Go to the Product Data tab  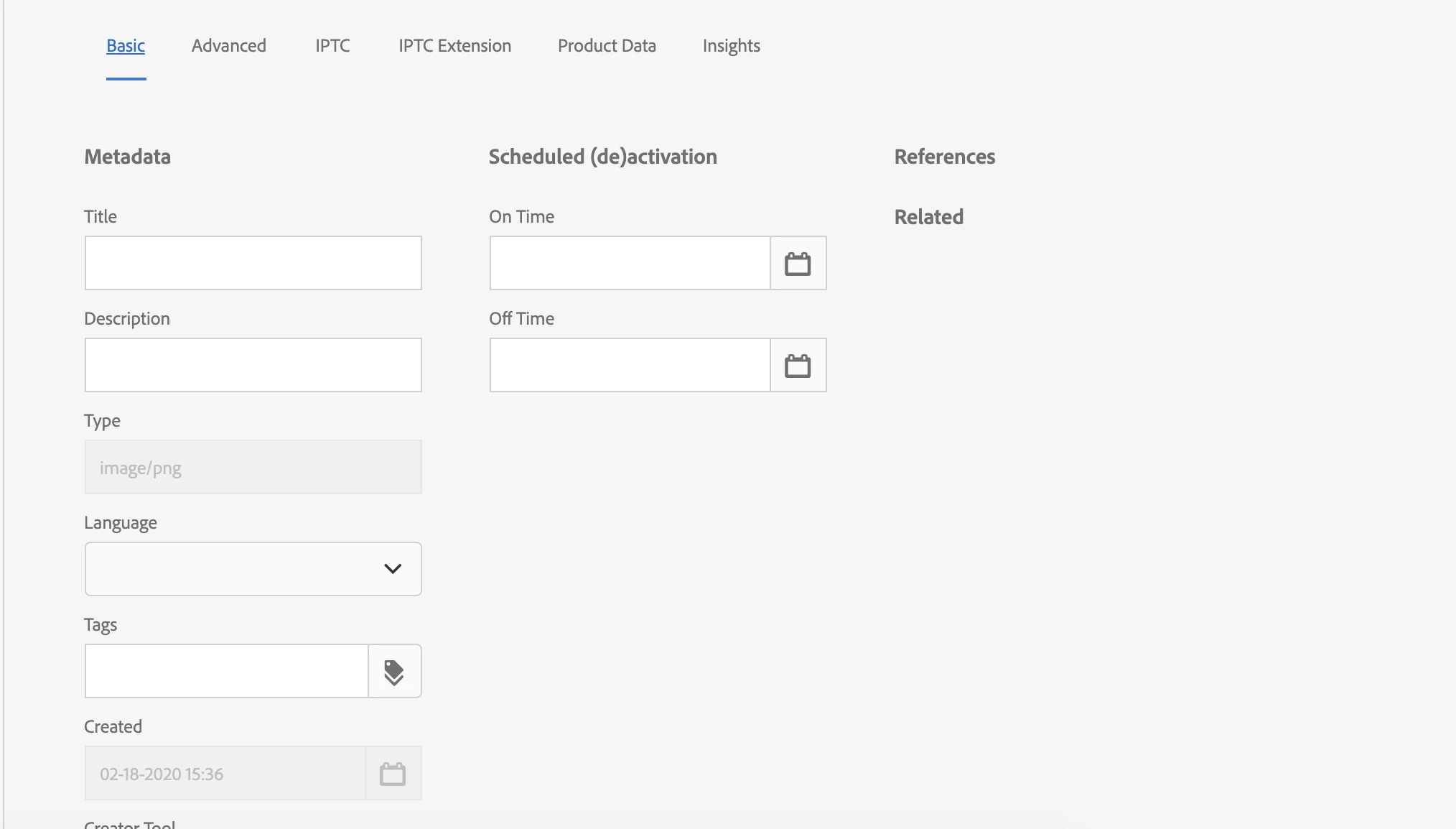click(607, 46)
